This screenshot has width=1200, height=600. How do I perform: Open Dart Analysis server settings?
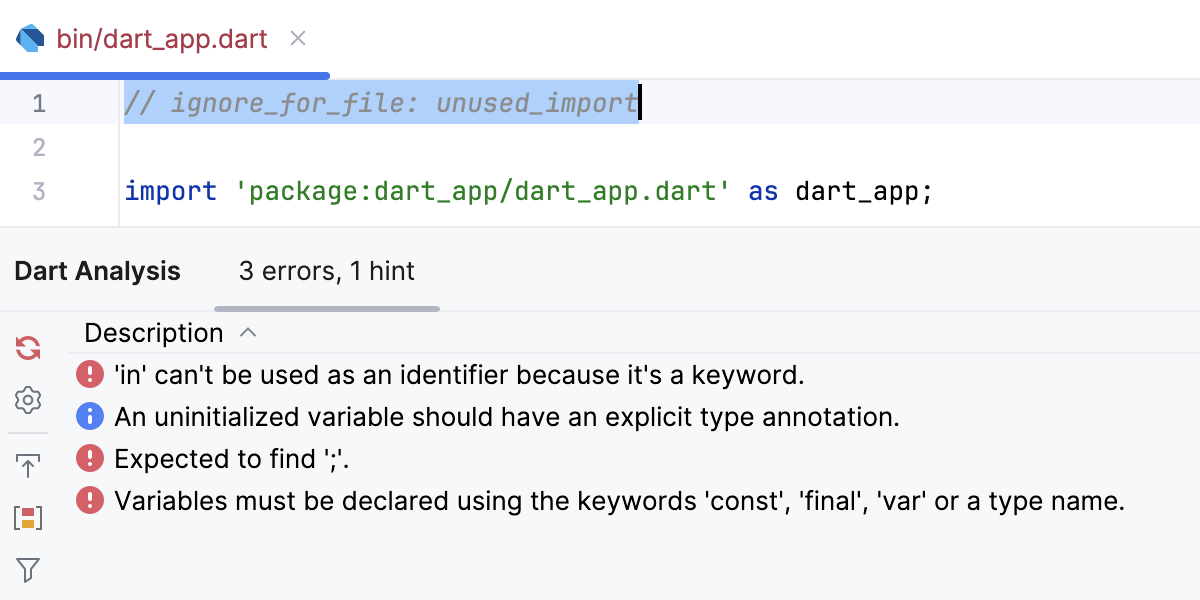click(x=27, y=401)
